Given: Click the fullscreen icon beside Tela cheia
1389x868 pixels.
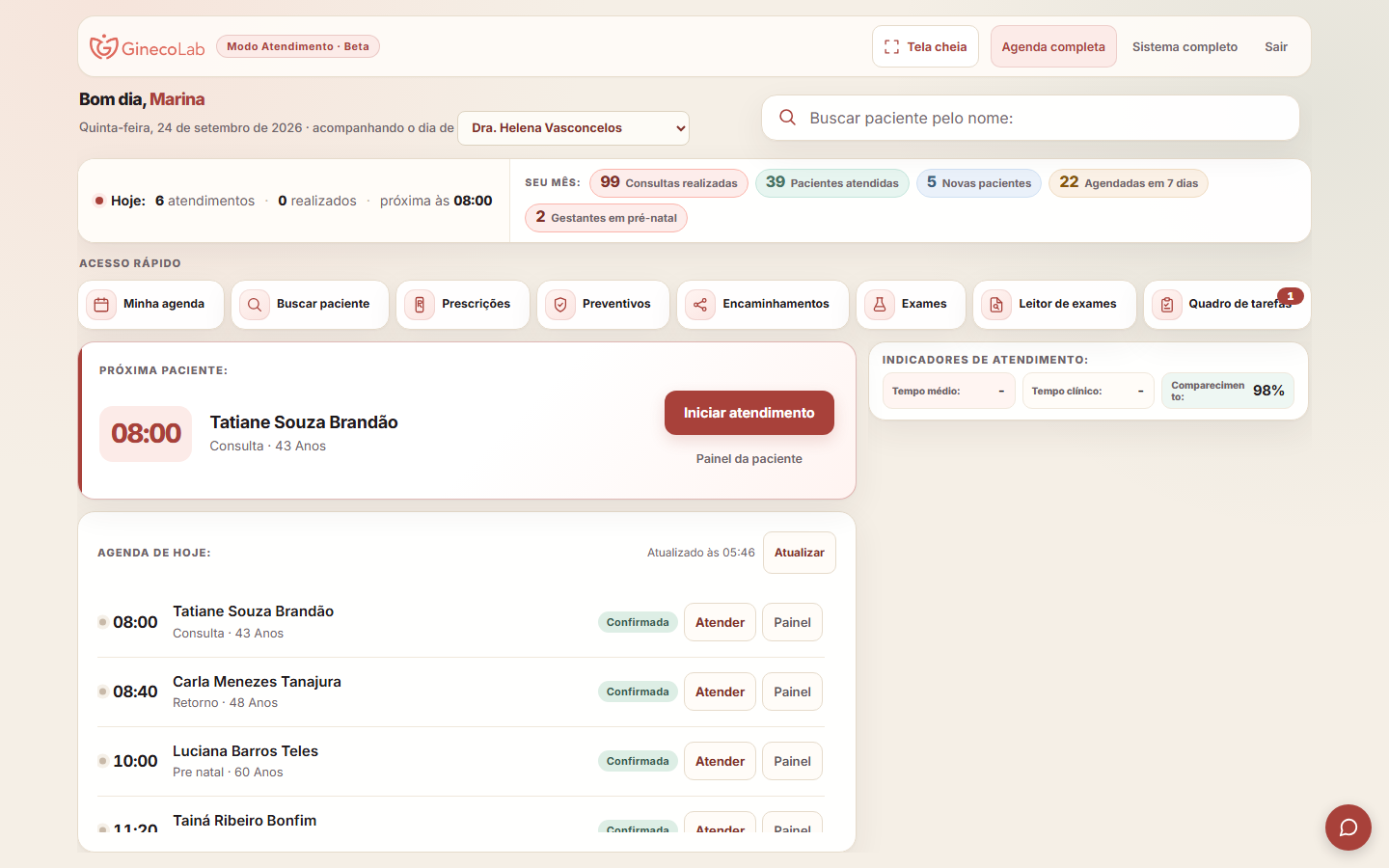Looking at the screenshot, I should [x=891, y=46].
